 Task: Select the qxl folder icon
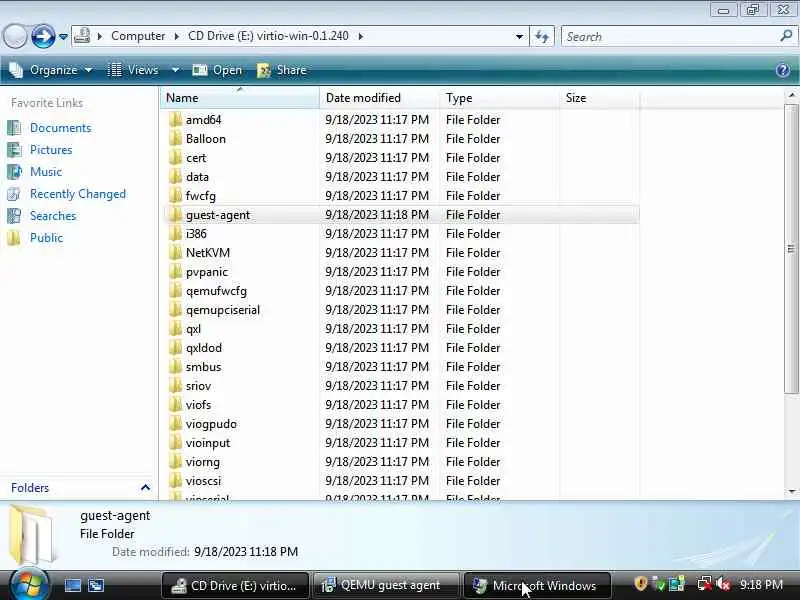176,329
